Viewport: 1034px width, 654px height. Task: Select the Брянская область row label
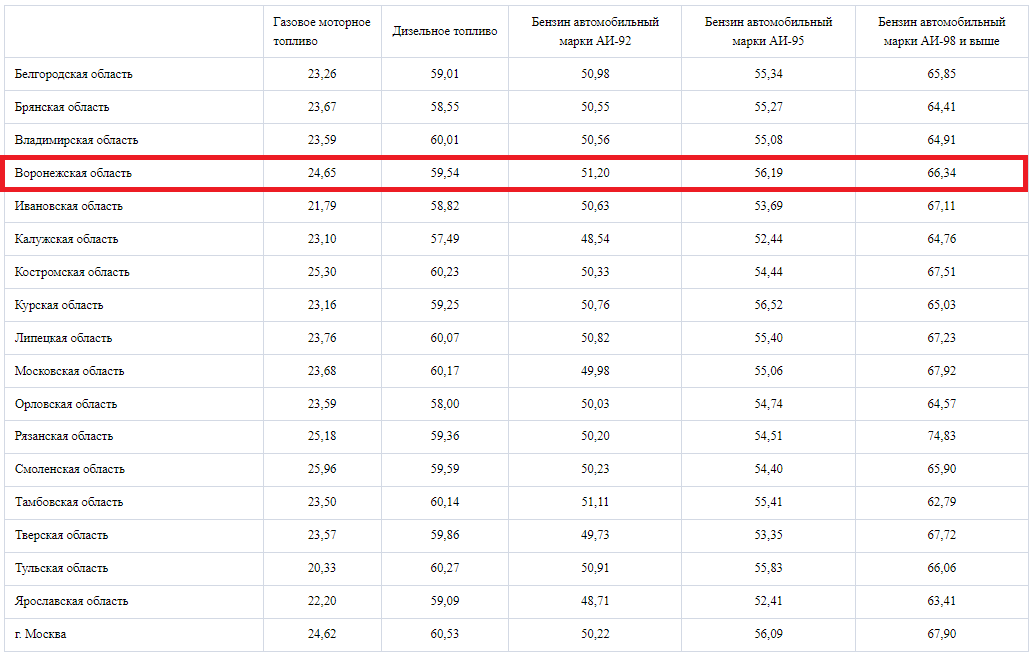(x=62, y=107)
